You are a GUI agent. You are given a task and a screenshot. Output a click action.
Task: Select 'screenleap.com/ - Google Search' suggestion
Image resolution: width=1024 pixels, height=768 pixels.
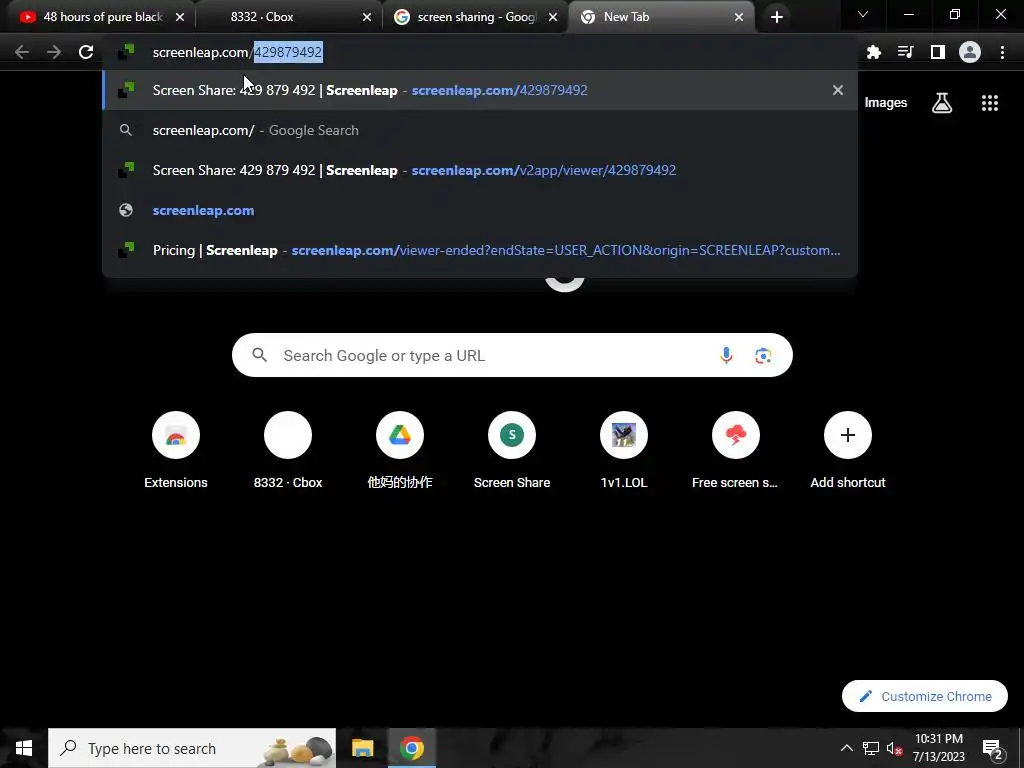click(x=480, y=130)
